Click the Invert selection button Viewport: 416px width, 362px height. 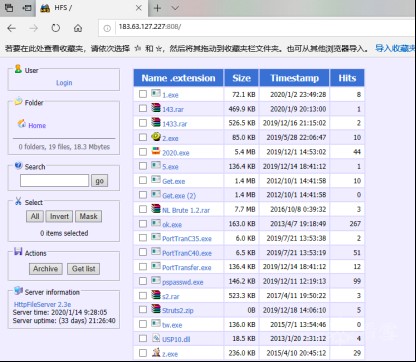click(x=59, y=216)
